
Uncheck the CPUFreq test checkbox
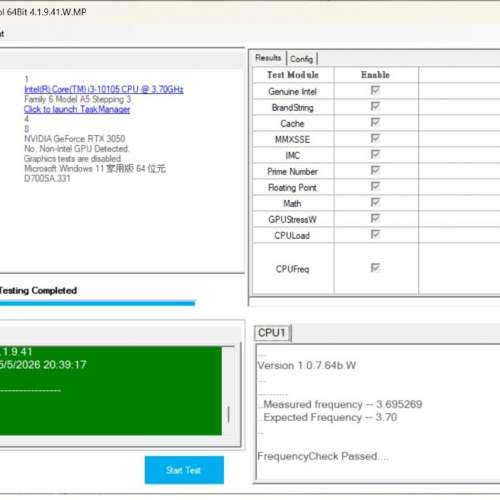point(375,268)
